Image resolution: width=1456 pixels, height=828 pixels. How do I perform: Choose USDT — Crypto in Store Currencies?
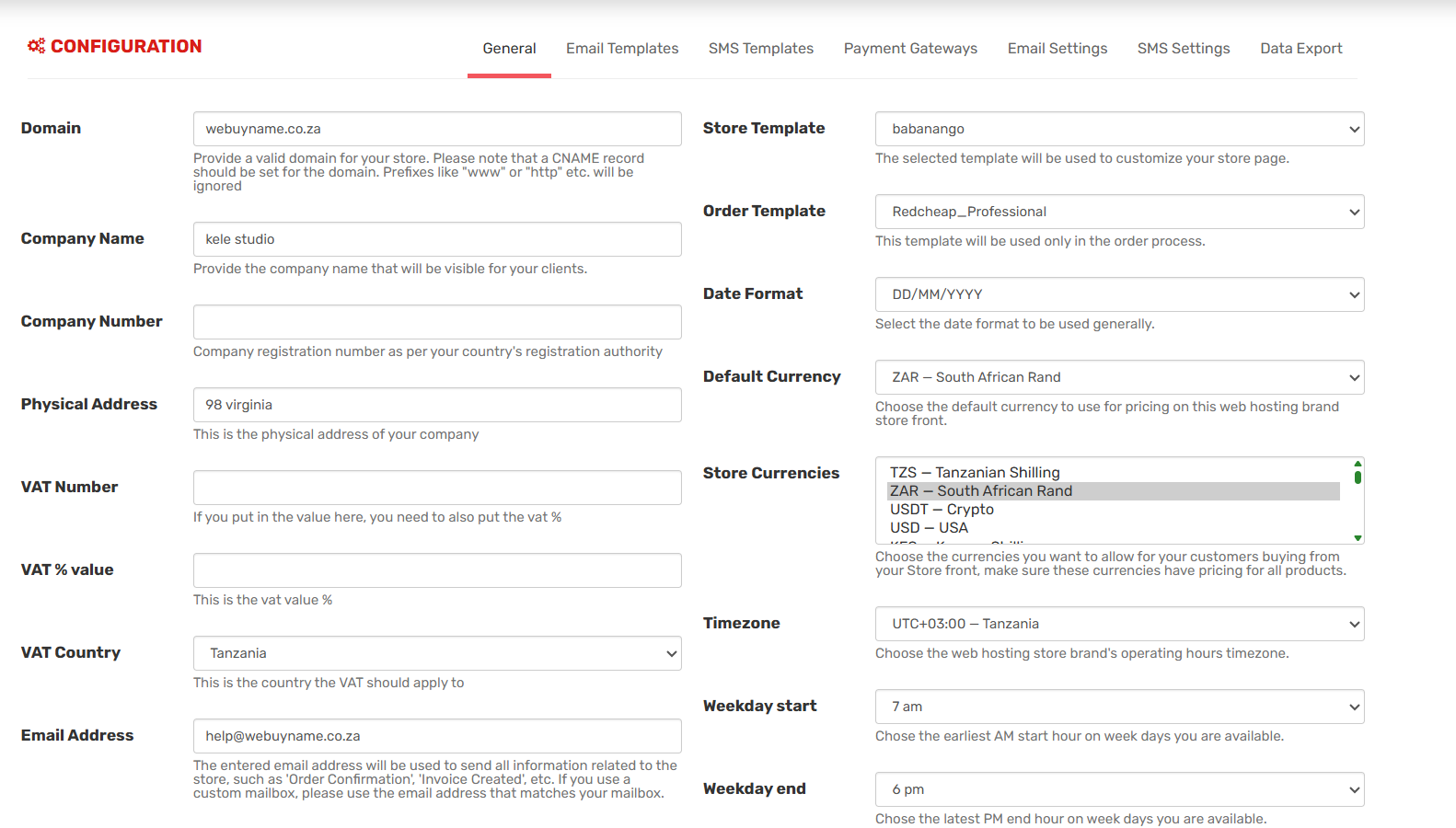coord(1114,510)
